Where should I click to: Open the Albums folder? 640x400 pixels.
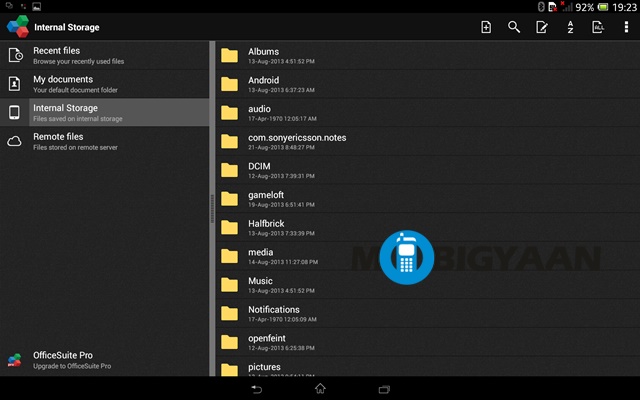(x=428, y=56)
